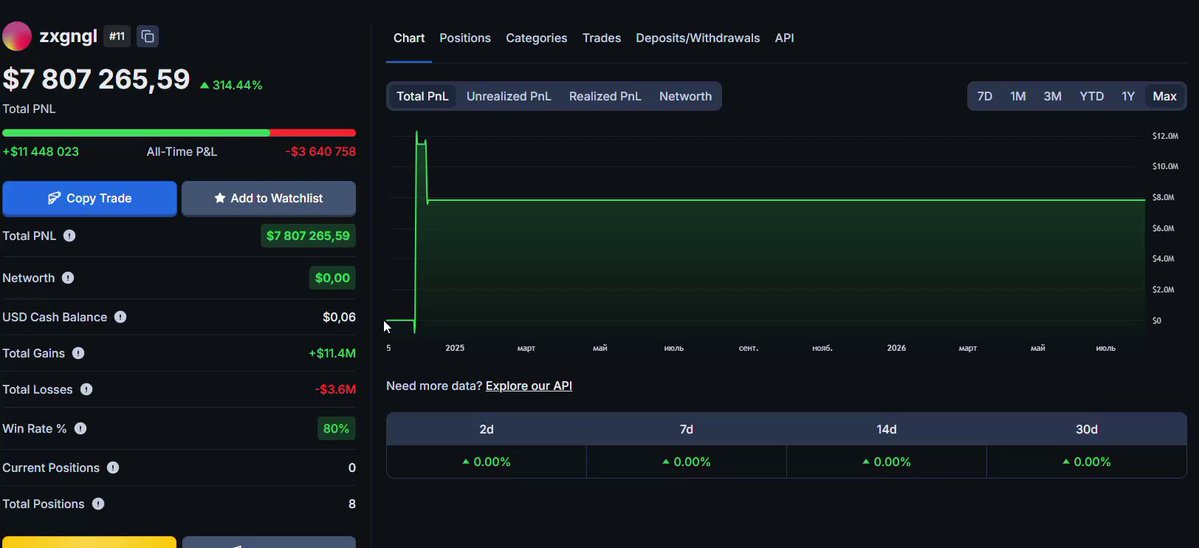
Task: Click the 2d performance column header
Action: point(486,430)
